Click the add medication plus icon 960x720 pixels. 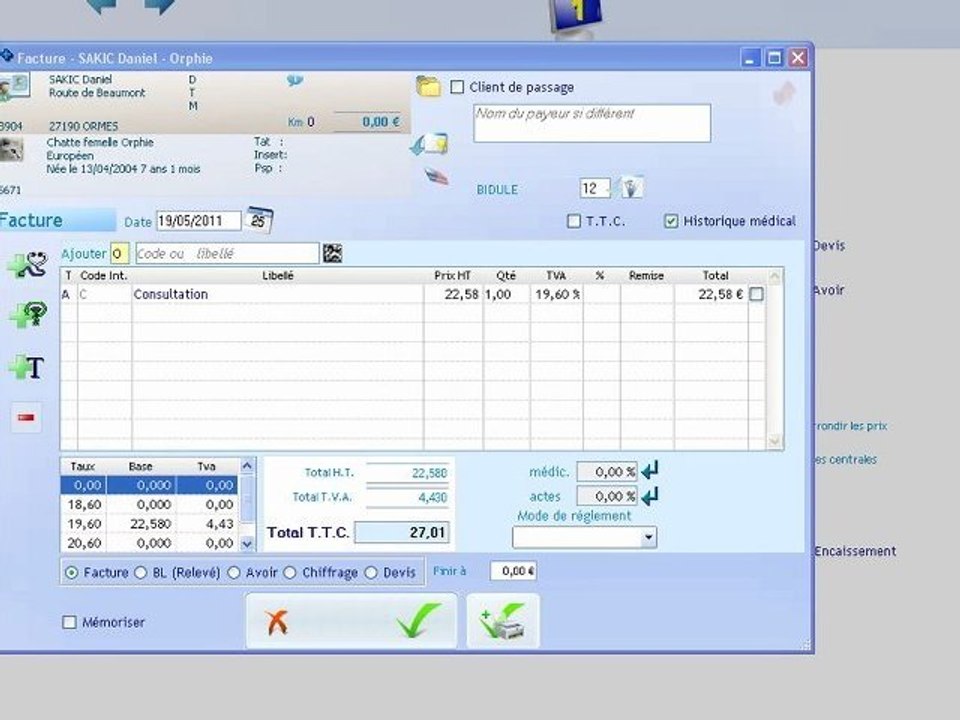point(28,314)
